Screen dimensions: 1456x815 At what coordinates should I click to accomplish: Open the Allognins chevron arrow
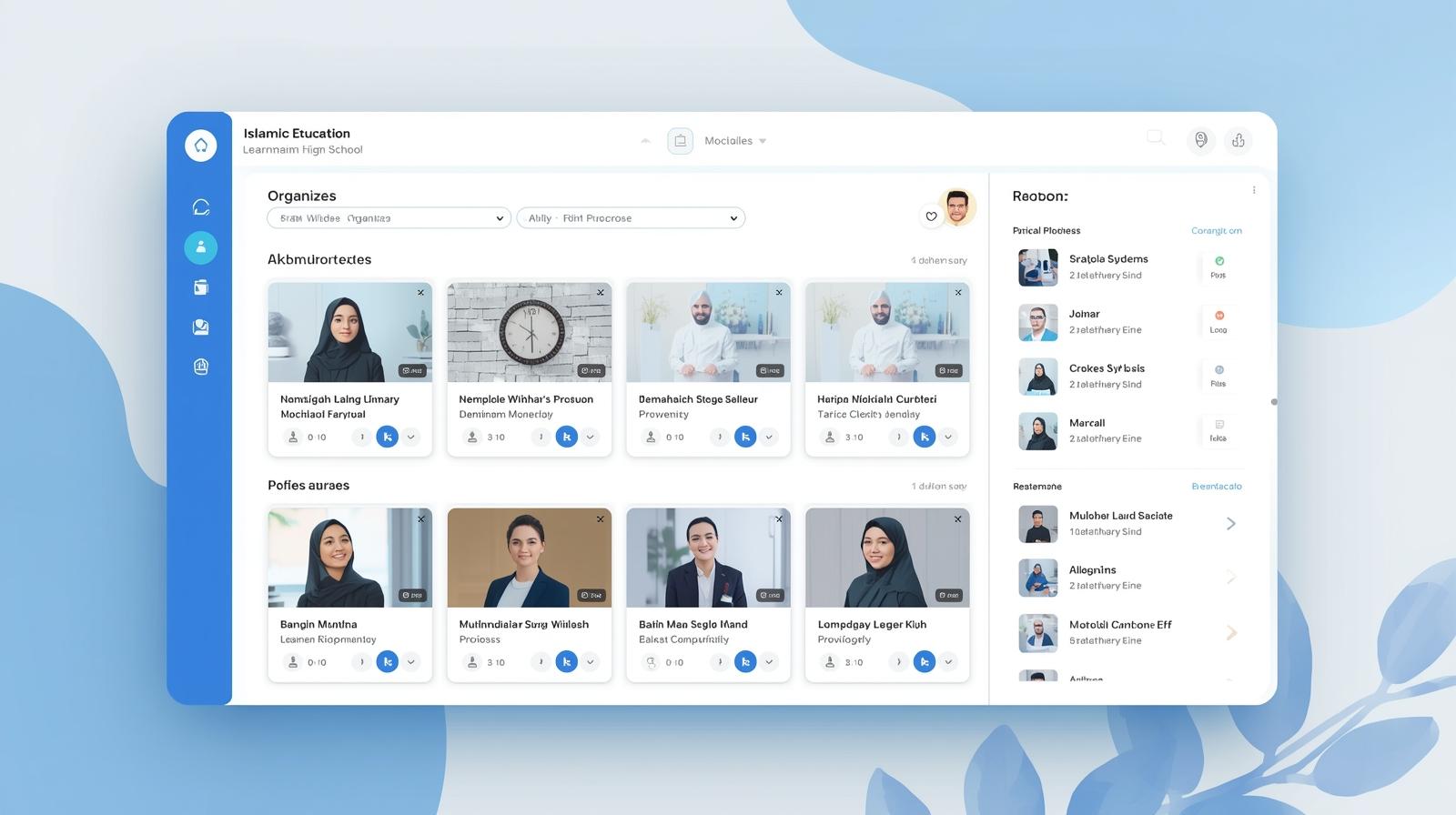coord(1231,578)
